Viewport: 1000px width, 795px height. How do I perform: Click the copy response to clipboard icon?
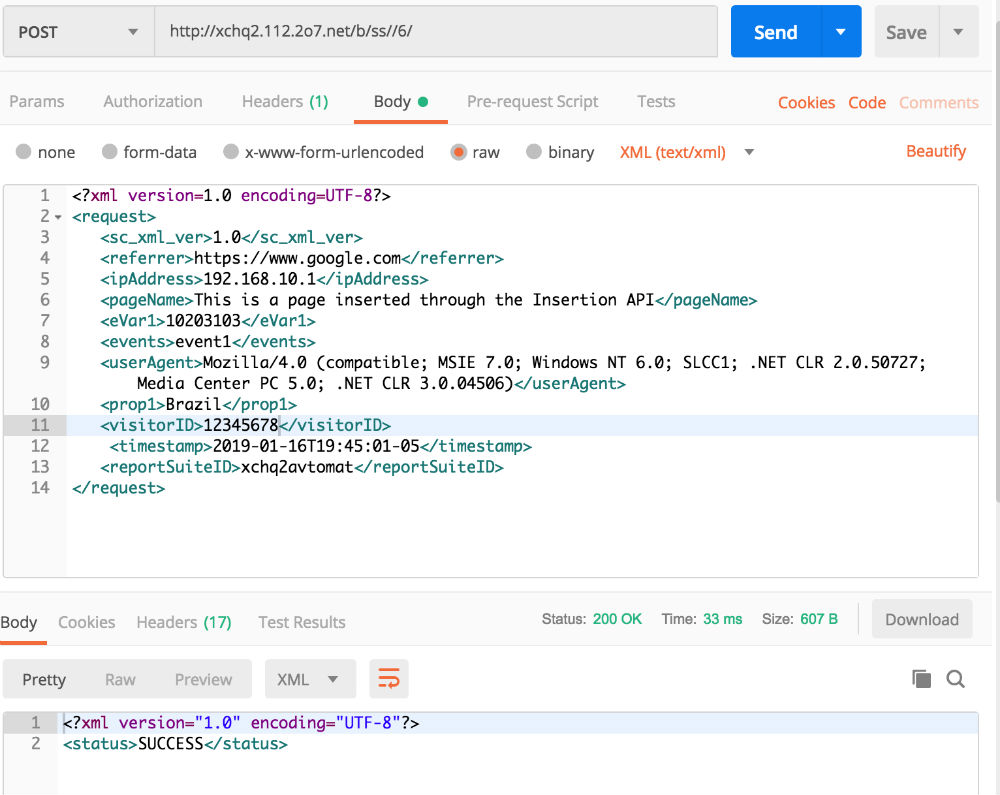tap(922, 679)
